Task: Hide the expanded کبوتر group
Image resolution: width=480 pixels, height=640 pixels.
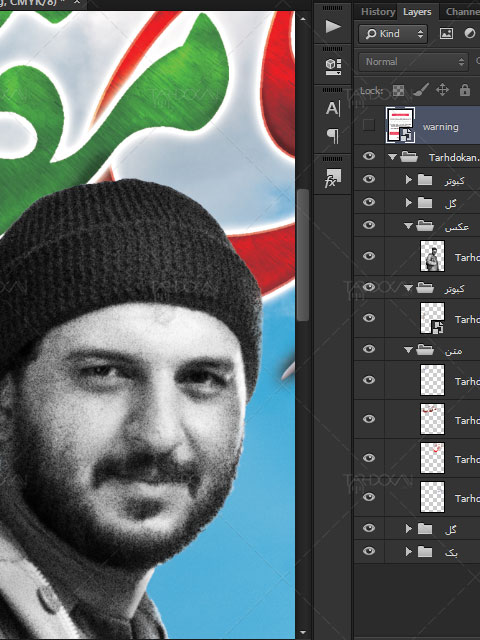Action: (369, 287)
